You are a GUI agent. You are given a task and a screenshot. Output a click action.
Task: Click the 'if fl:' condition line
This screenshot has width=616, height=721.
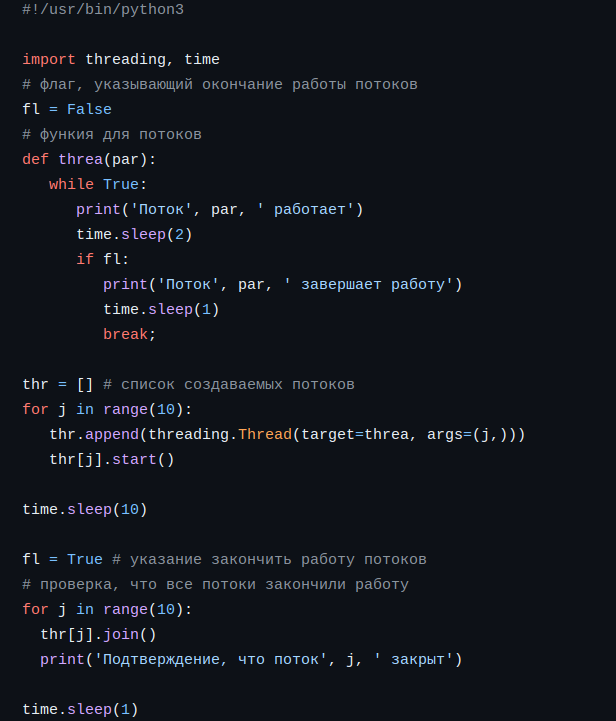pyautogui.click(x=103, y=259)
